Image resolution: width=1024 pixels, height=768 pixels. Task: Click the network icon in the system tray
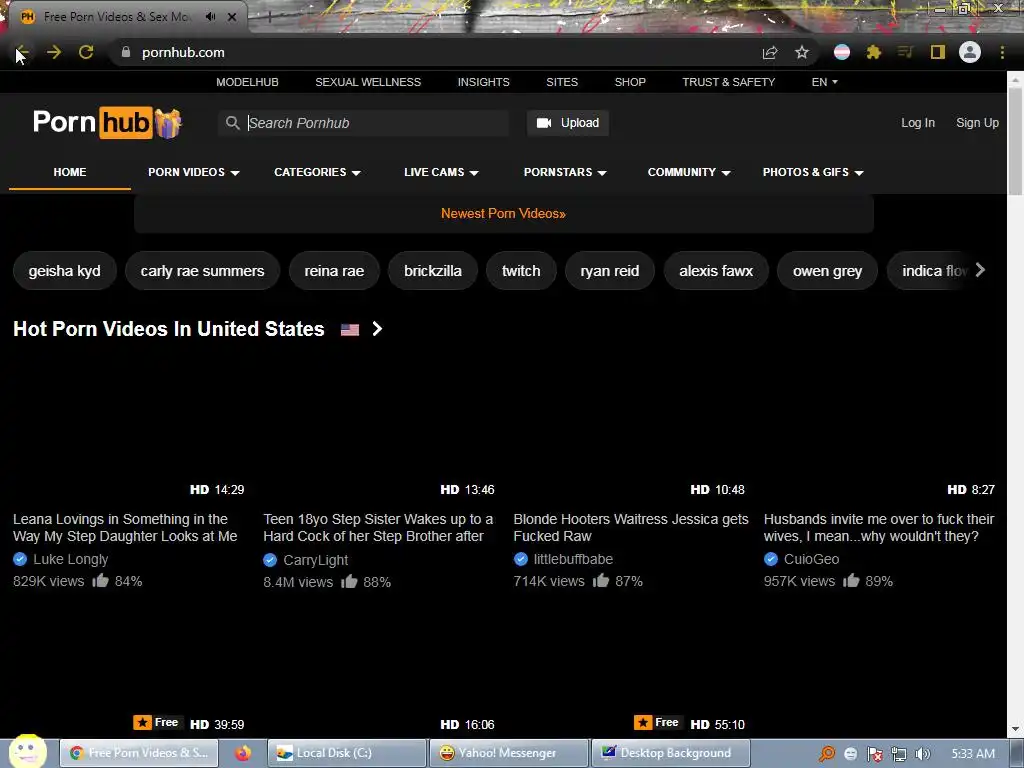[899, 754]
